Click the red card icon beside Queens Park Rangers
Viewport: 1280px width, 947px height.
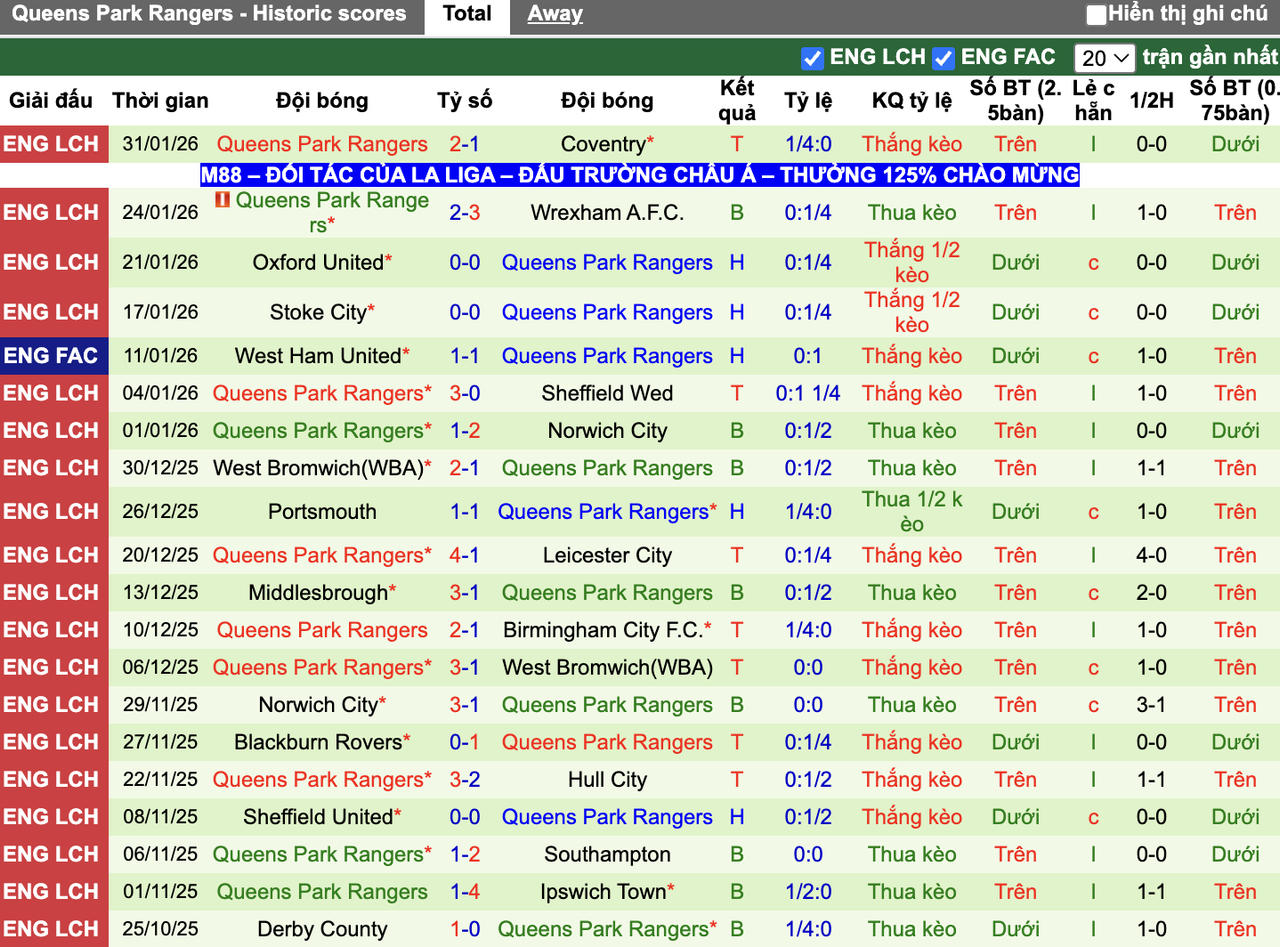coord(222,200)
